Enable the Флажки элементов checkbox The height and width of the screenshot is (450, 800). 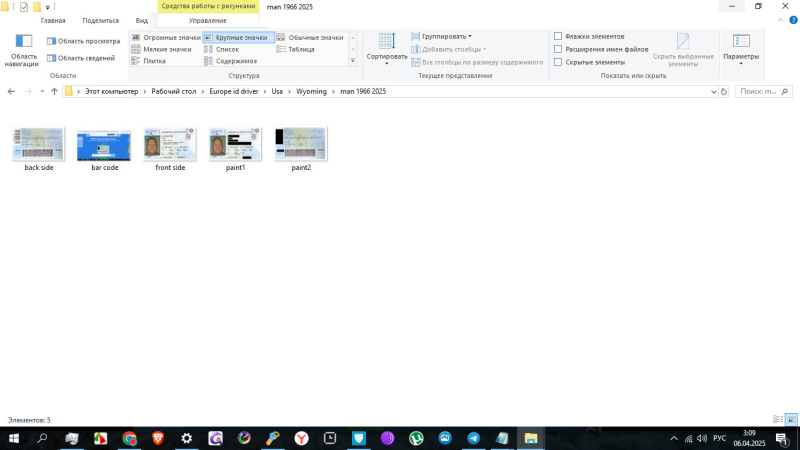tap(558, 36)
